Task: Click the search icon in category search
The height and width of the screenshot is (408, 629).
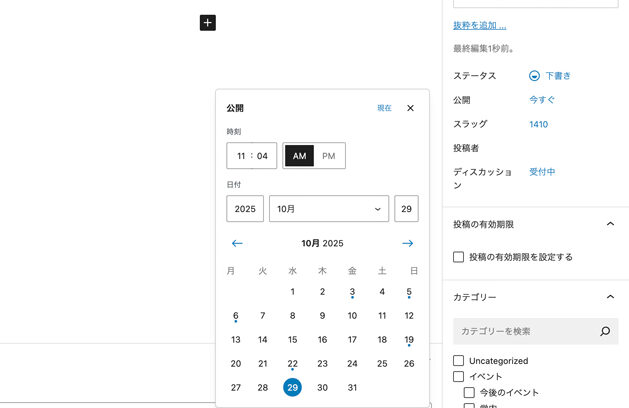Action: point(604,331)
